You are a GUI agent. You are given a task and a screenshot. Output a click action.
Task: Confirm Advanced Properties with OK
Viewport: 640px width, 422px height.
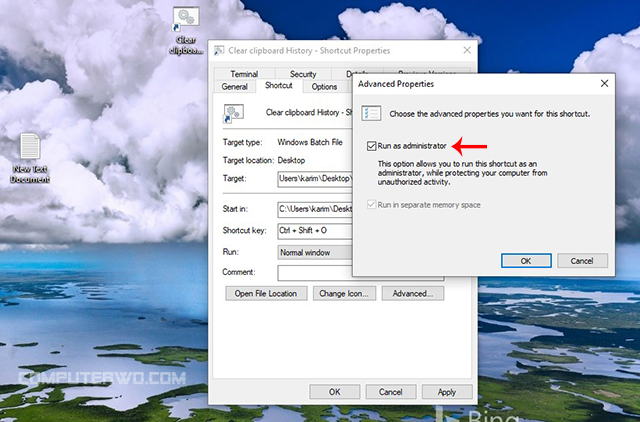(x=526, y=261)
